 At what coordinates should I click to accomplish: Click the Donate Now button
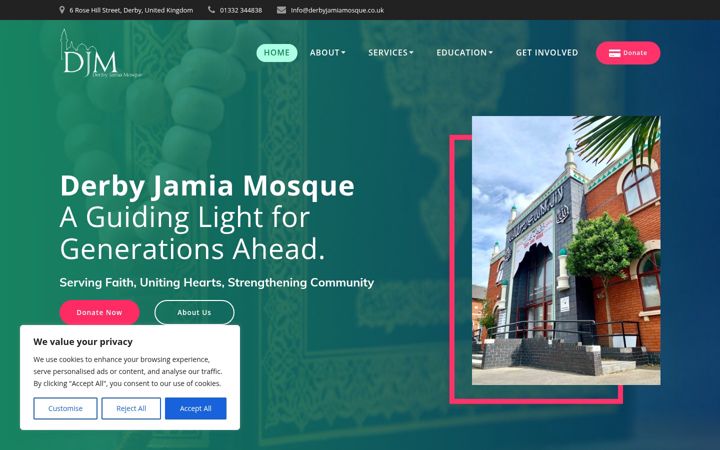click(99, 312)
